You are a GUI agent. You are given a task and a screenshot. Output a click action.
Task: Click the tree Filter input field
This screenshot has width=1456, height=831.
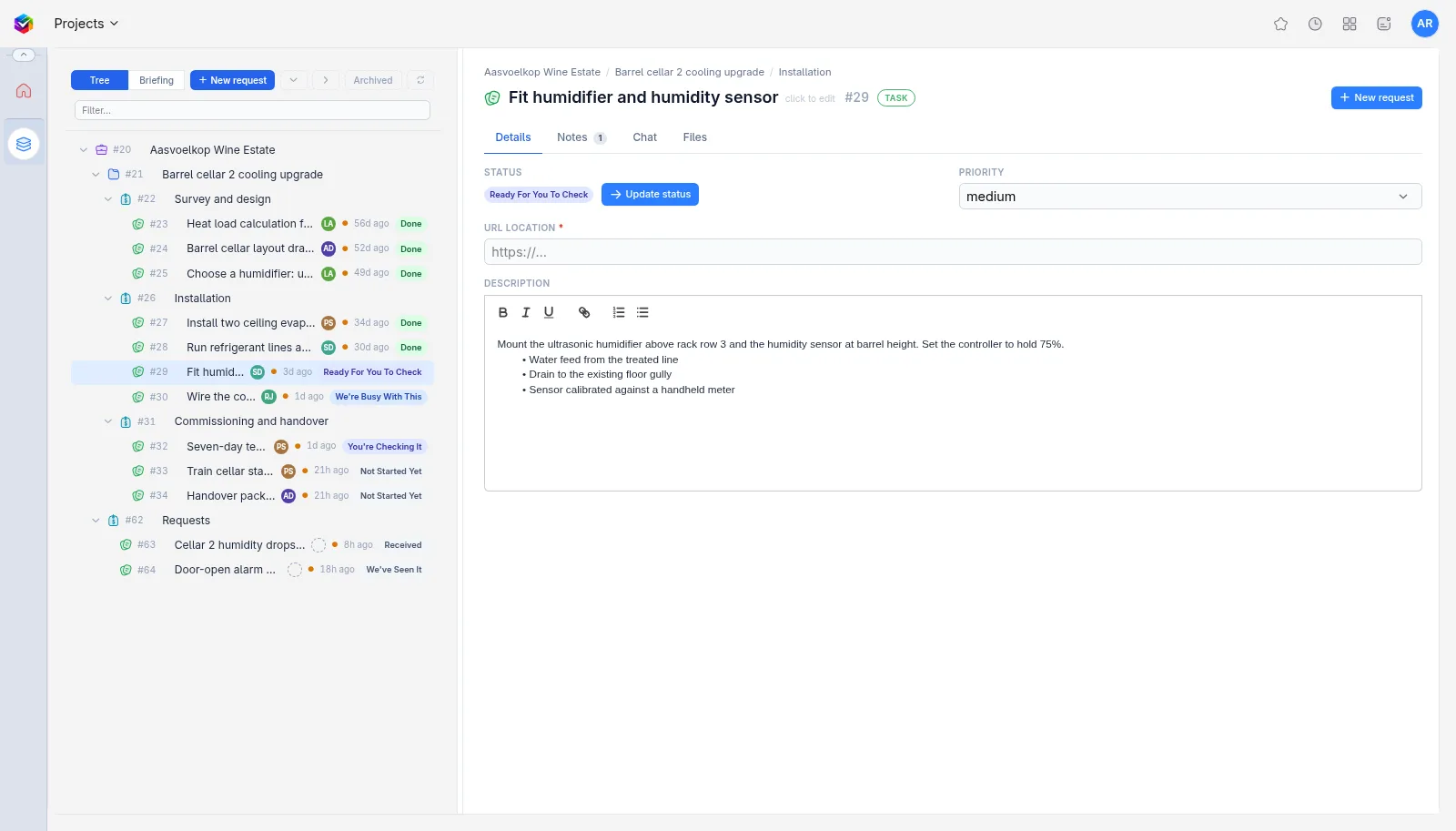click(252, 110)
